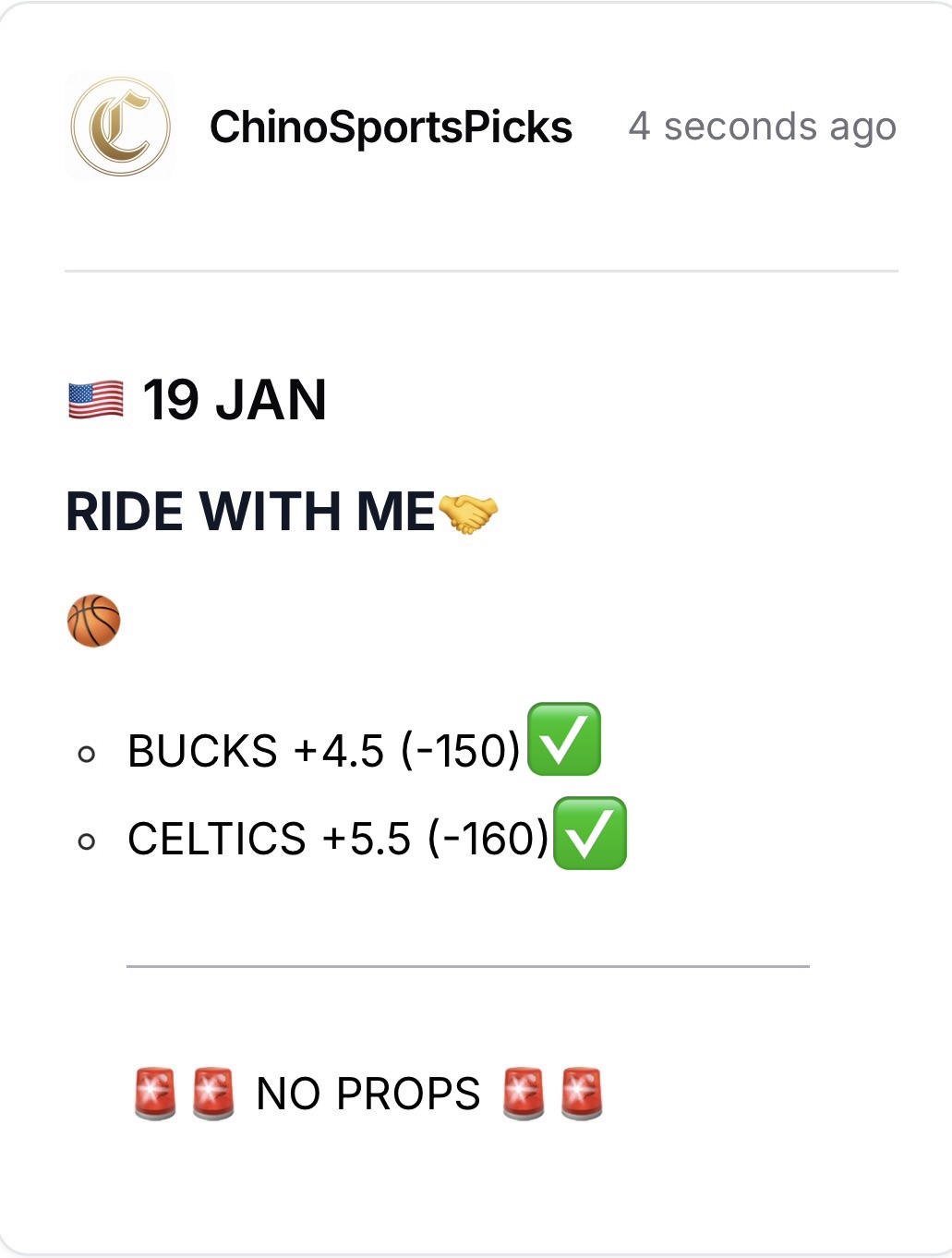Screen dimensions: 952x1258
Task: Click the first siren emoji left of NO PROPS
Action: pyautogui.click(x=155, y=1094)
